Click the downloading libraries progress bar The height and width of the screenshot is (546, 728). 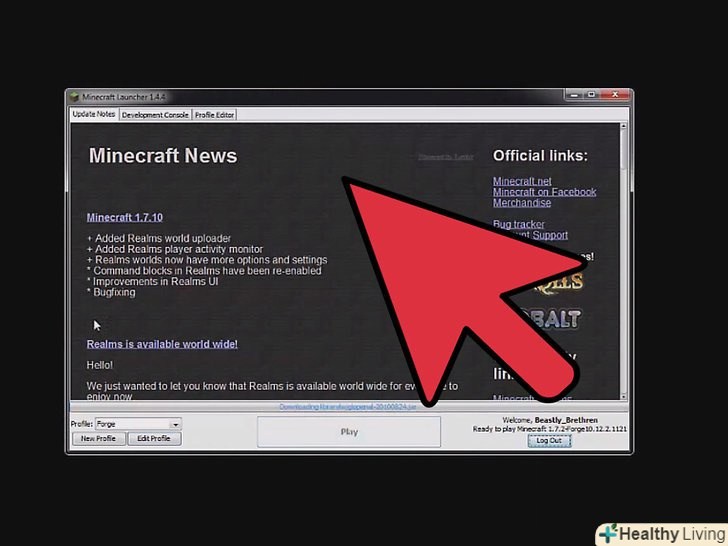point(348,407)
